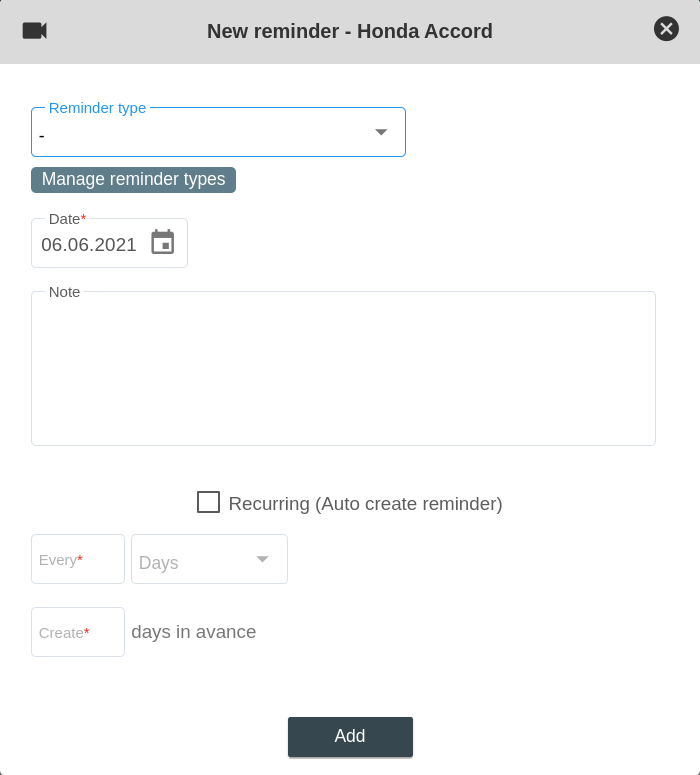This screenshot has width=700, height=775.
Task: Open the calendar picker icon beside the date
Action: [162, 243]
